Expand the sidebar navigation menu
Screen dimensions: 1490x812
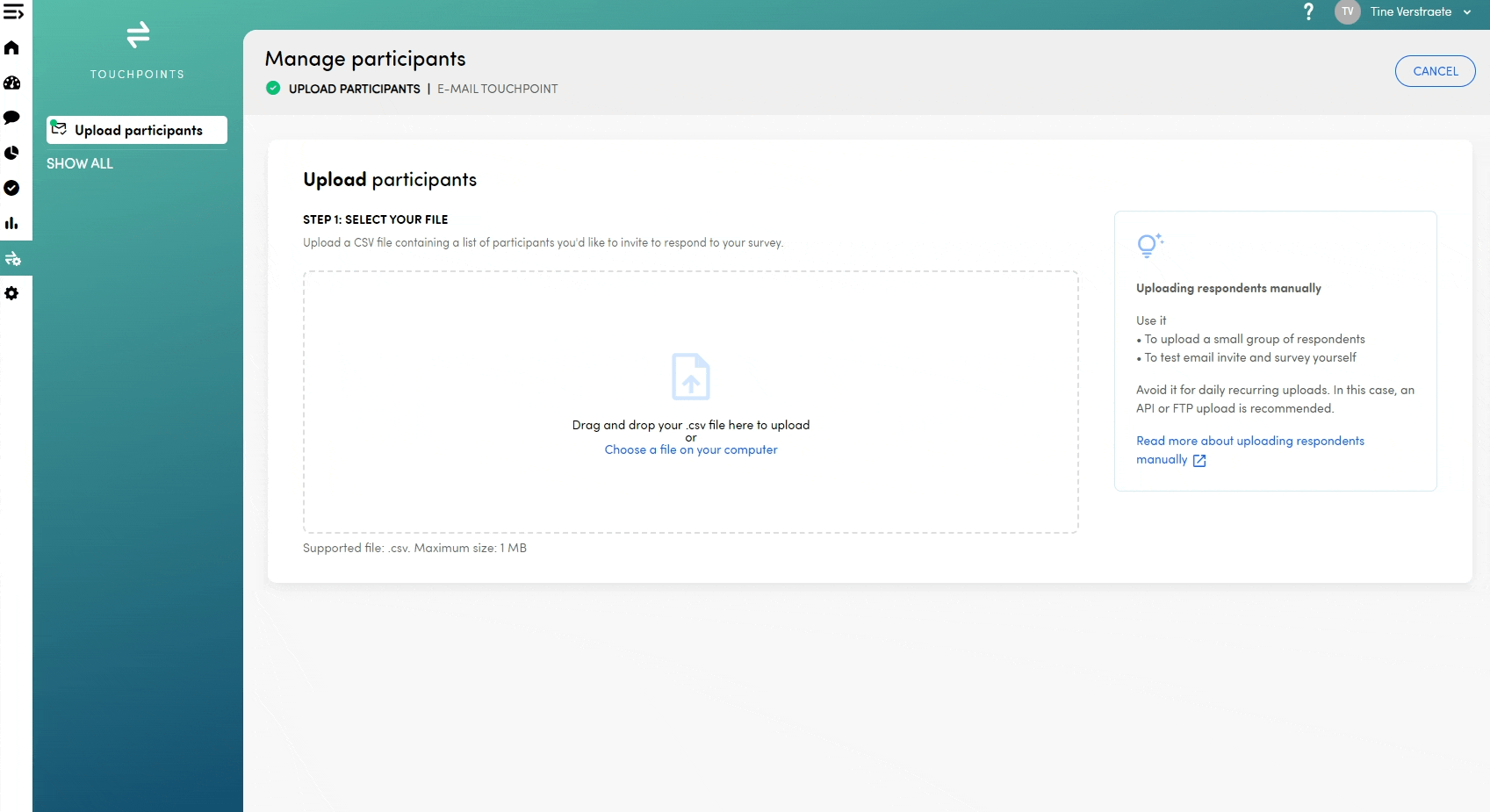pos(13,12)
